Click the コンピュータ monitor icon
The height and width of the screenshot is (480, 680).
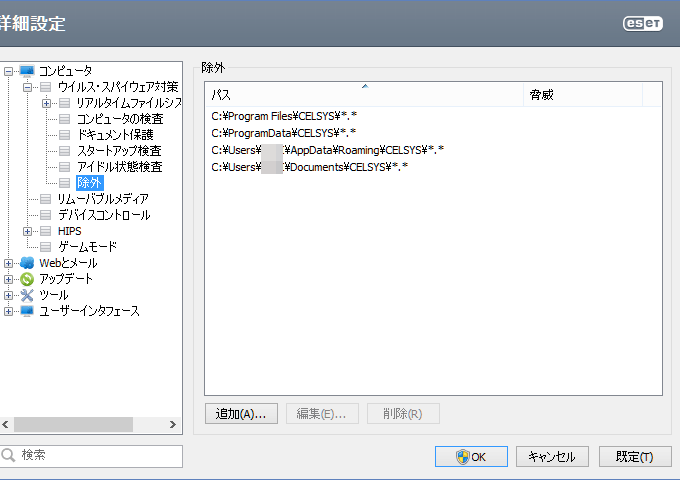tap(27, 71)
